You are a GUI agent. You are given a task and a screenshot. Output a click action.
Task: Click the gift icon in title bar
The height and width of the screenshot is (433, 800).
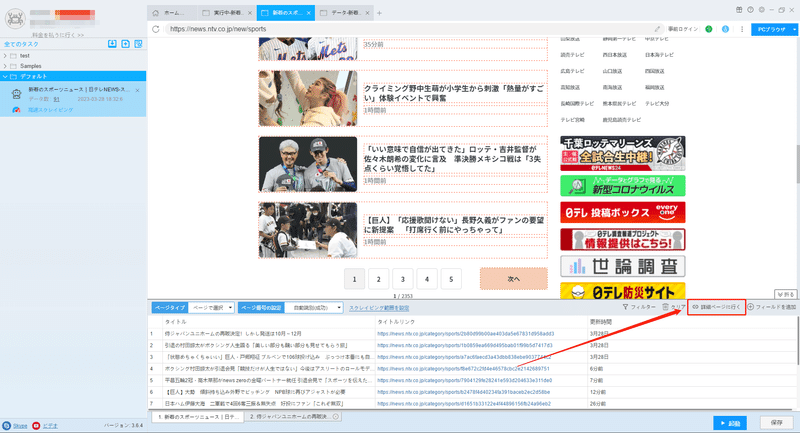tap(739, 10)
